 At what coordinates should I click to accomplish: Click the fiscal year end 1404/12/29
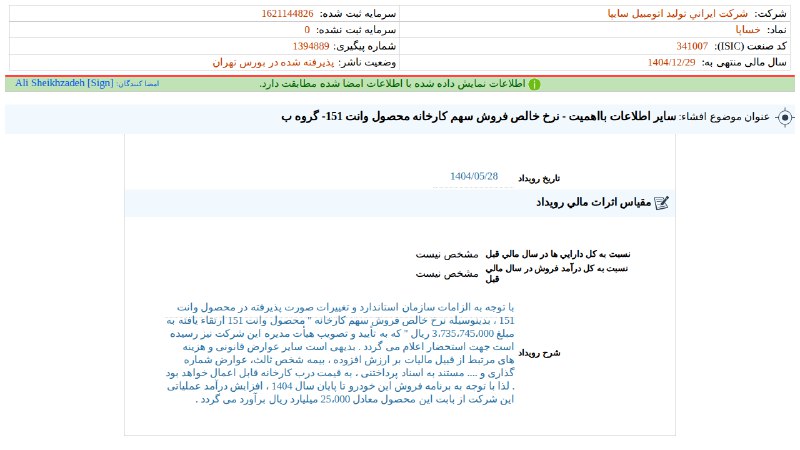(671, 63)
